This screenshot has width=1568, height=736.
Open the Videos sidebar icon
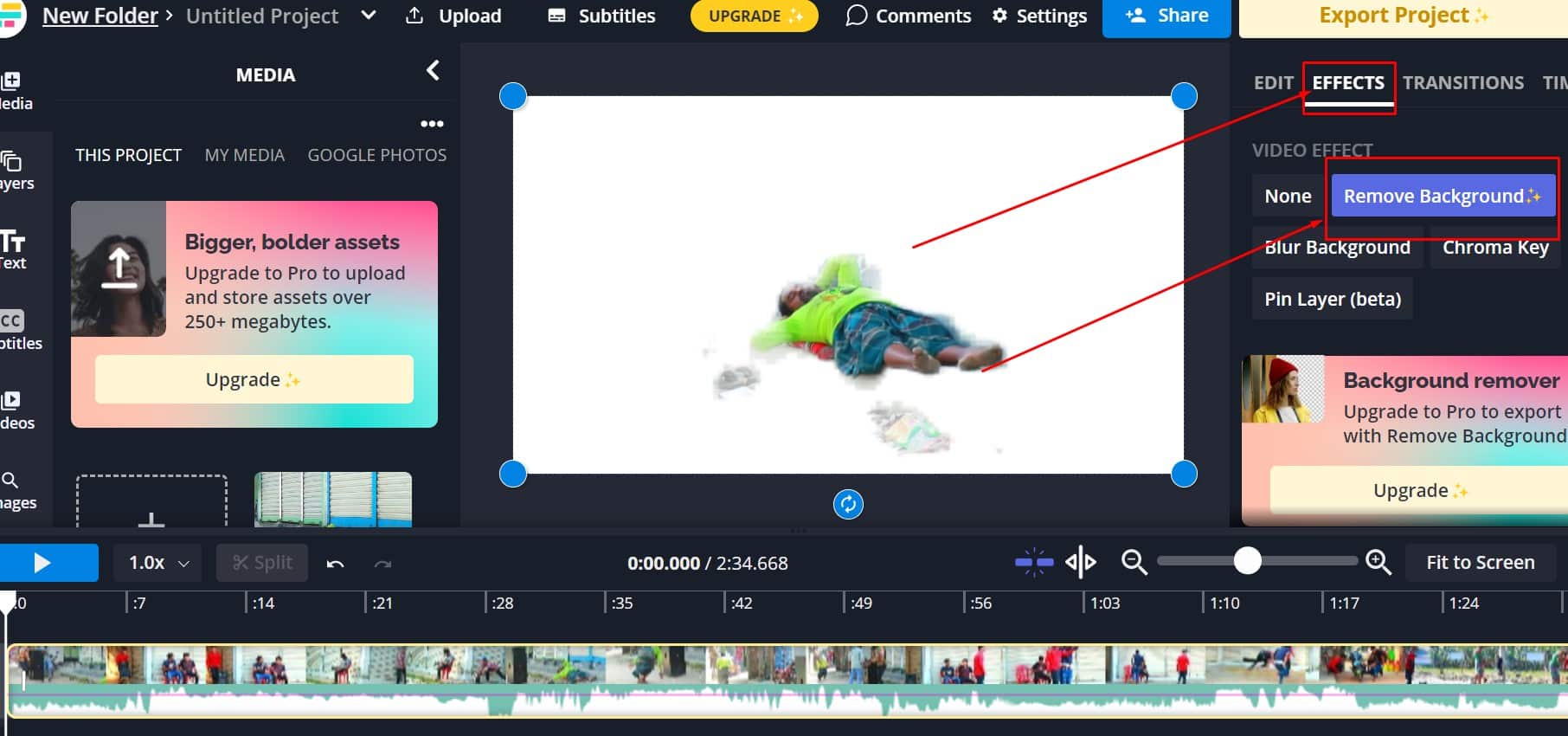(12, 410)
